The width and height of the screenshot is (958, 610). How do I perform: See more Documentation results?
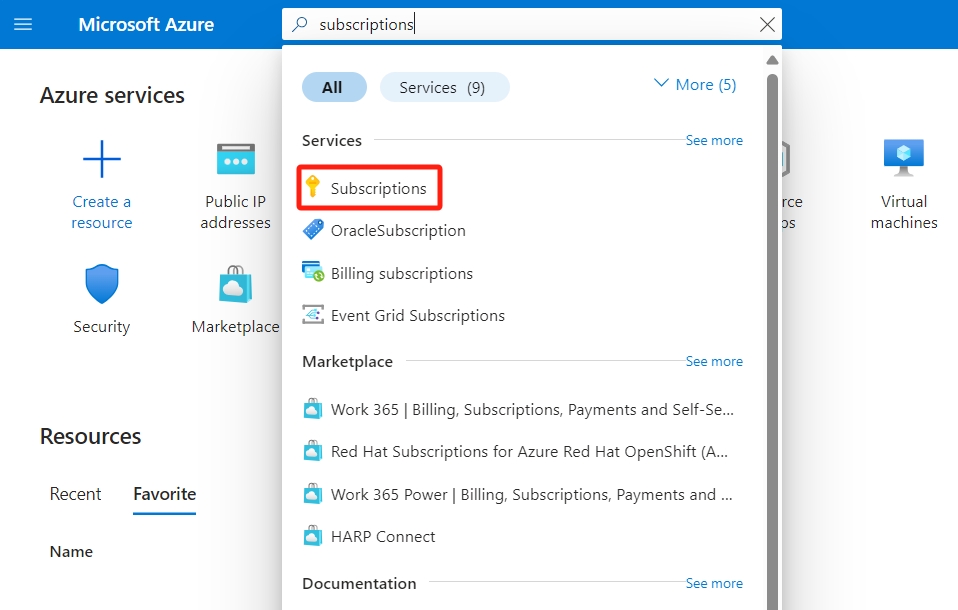713,584
